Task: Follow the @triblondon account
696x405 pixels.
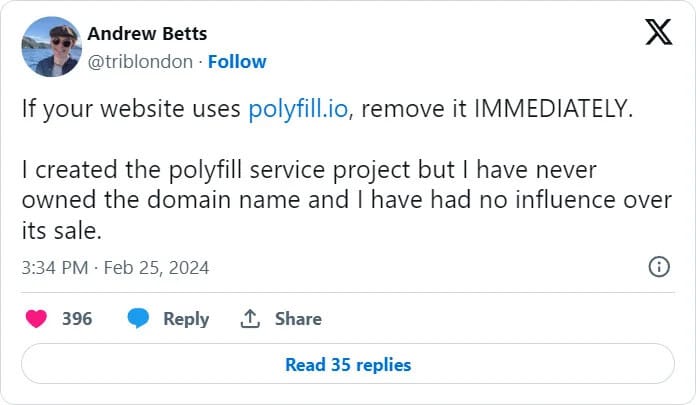Action: tap(237, 62)
